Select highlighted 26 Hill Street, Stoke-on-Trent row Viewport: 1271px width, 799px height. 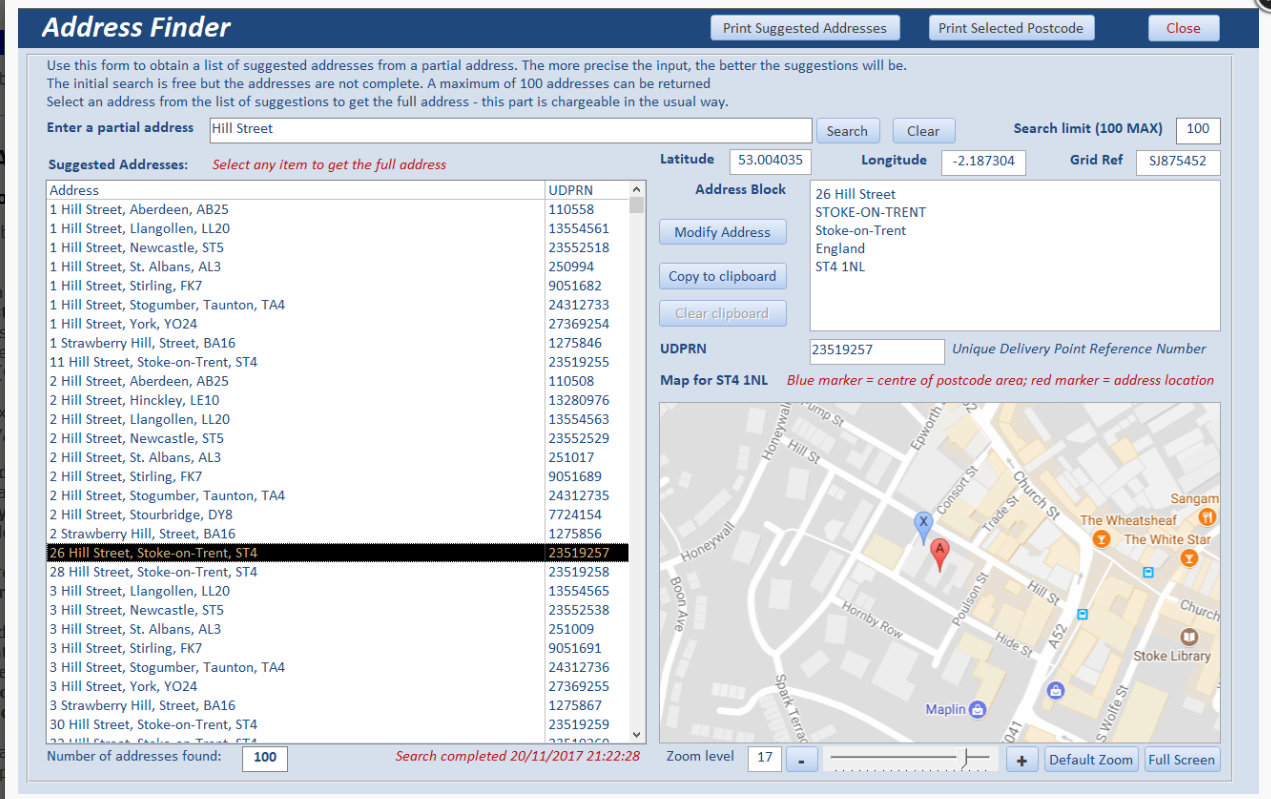click(337, 552)
